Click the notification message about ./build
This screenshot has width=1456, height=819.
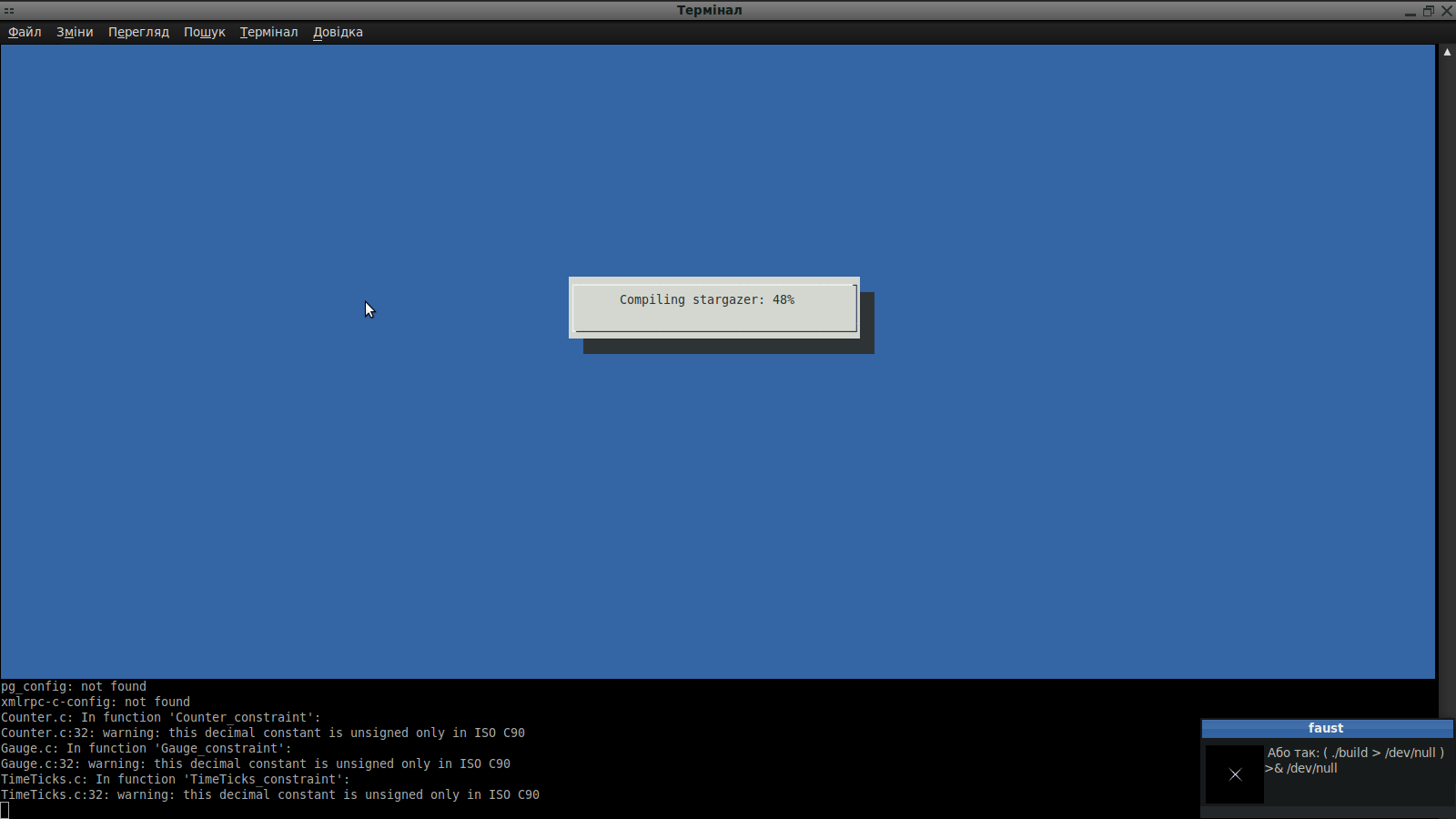click(x=1355, y=761)
